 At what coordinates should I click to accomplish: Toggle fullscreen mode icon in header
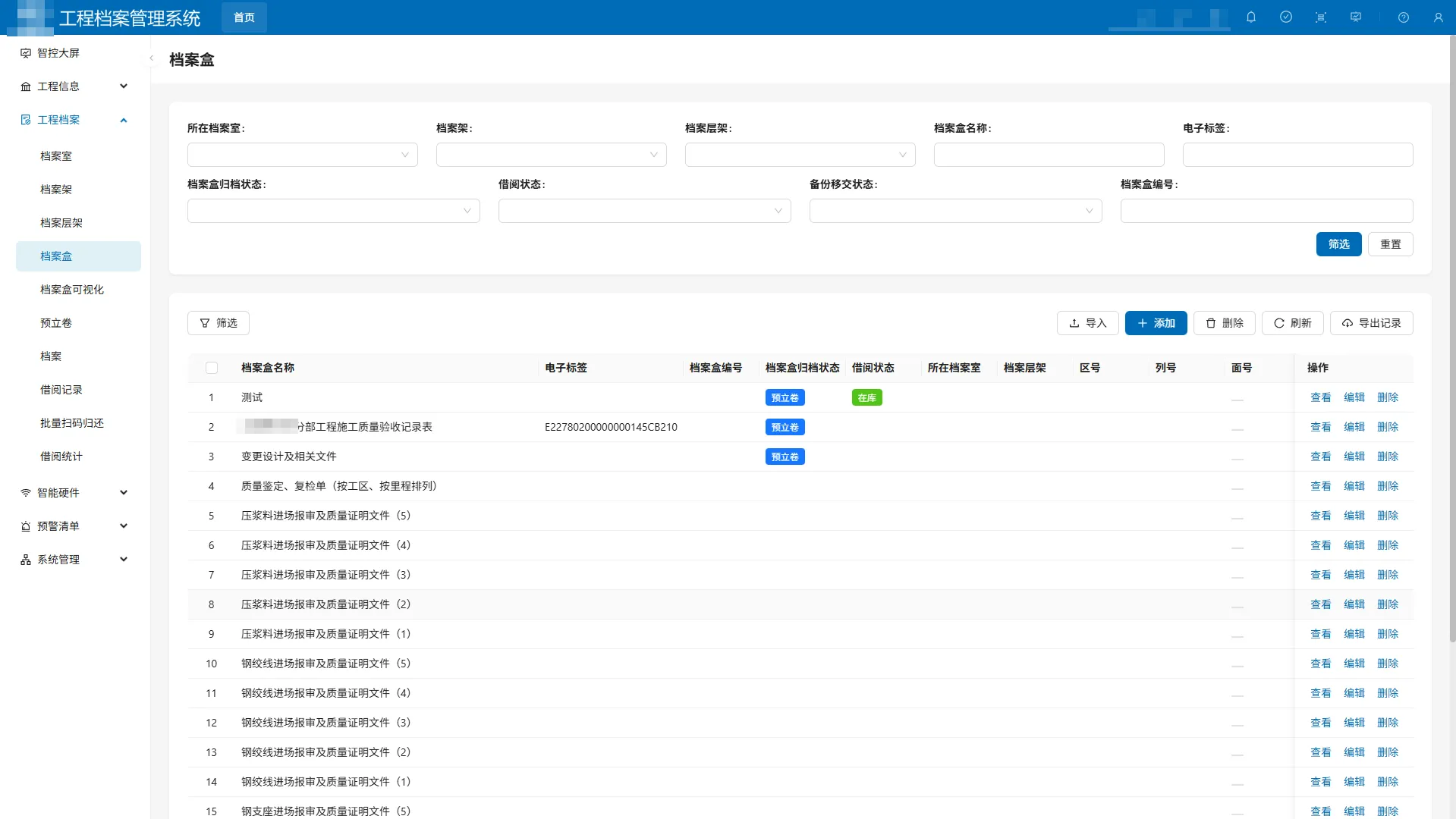tap(1321, 17)
